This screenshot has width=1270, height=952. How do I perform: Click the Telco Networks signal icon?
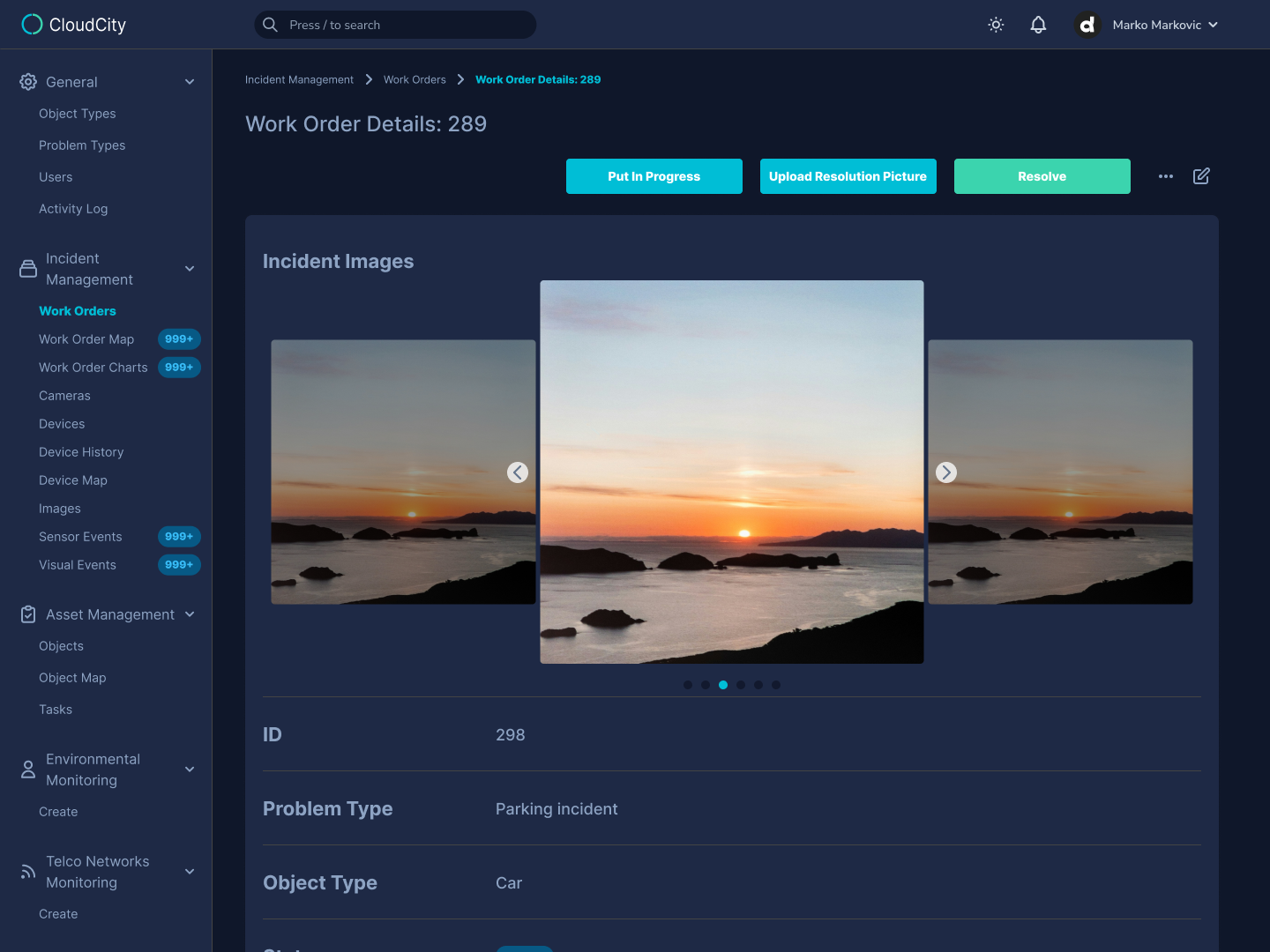pyautogui.click(x=27, y=871)
